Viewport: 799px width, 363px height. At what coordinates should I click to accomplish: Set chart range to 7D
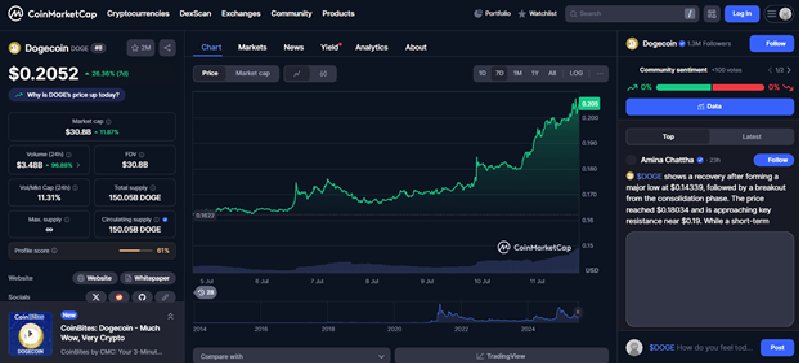coord(499,73)
